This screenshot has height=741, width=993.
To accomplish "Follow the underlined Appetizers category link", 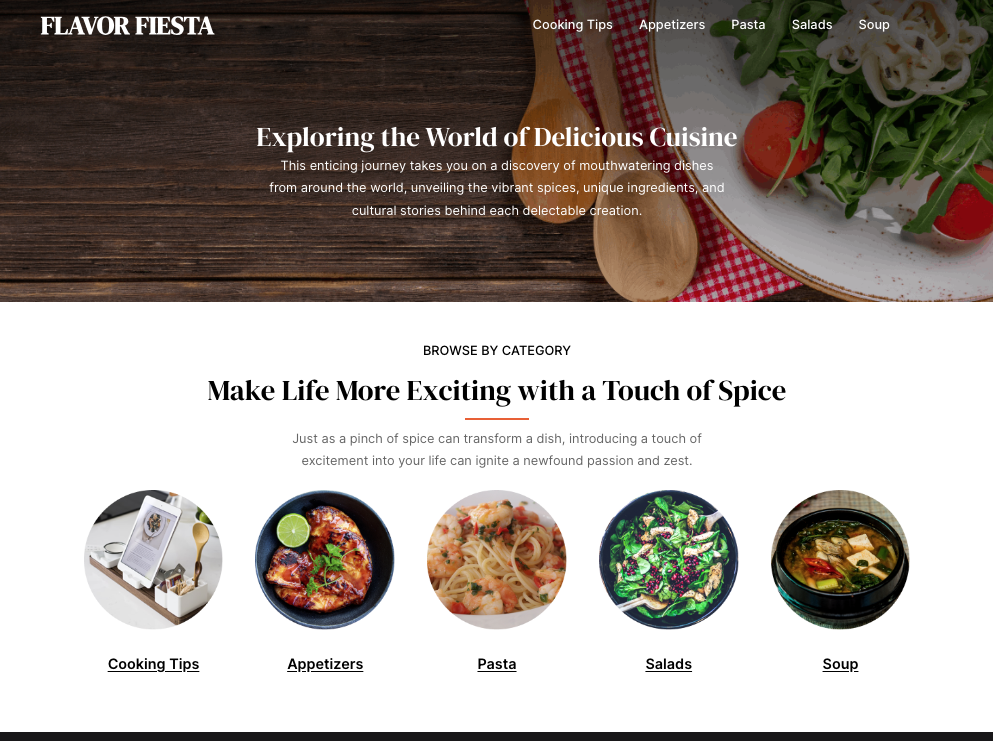I will (x=325, y=664).
